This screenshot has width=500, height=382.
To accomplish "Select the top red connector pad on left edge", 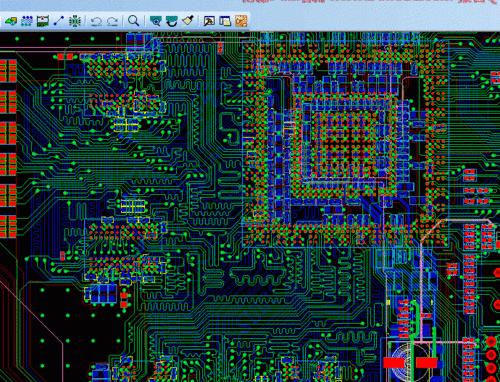I will pyautogui.click(x=8, y=71).
